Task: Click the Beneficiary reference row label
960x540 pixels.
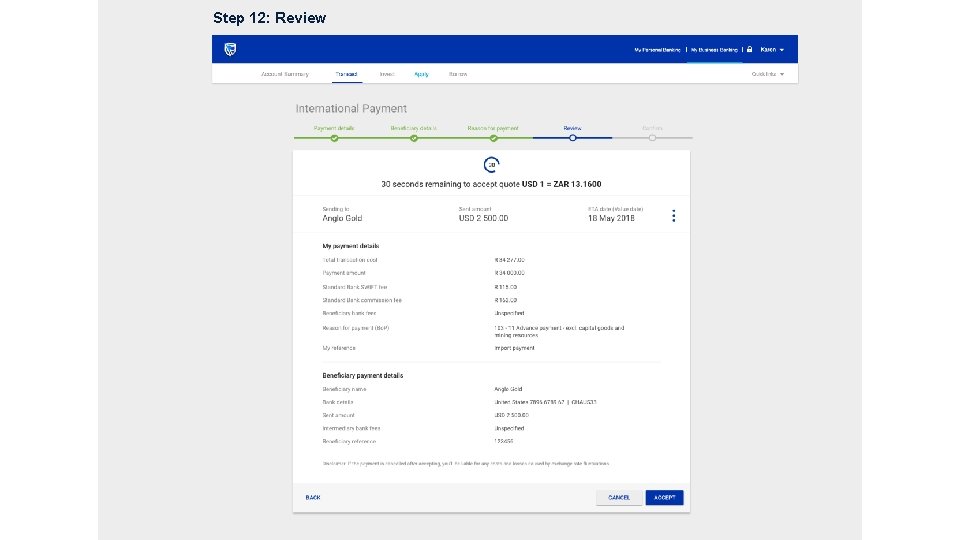Action: [349, 441]
